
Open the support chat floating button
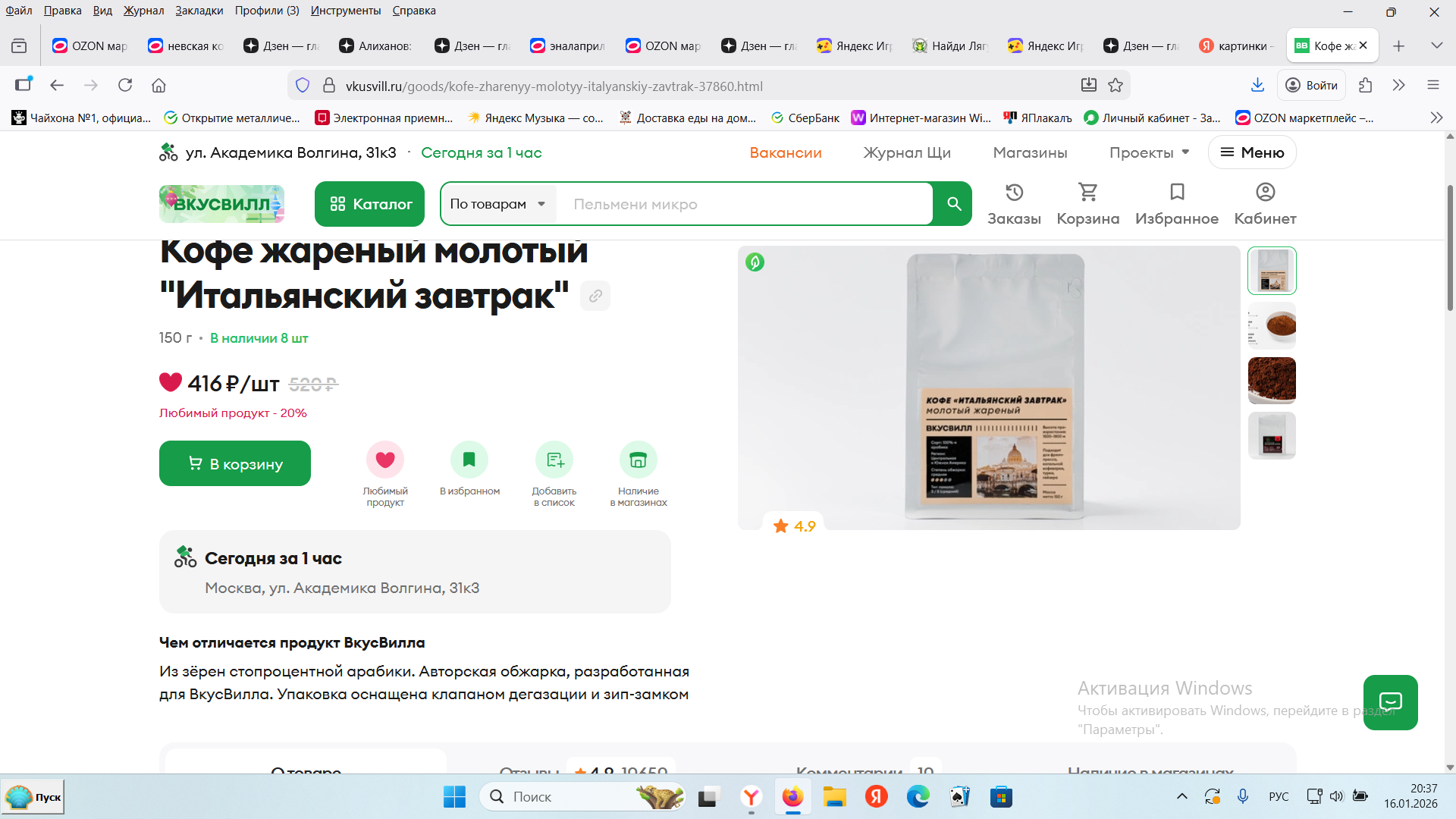click(1390, 702)
